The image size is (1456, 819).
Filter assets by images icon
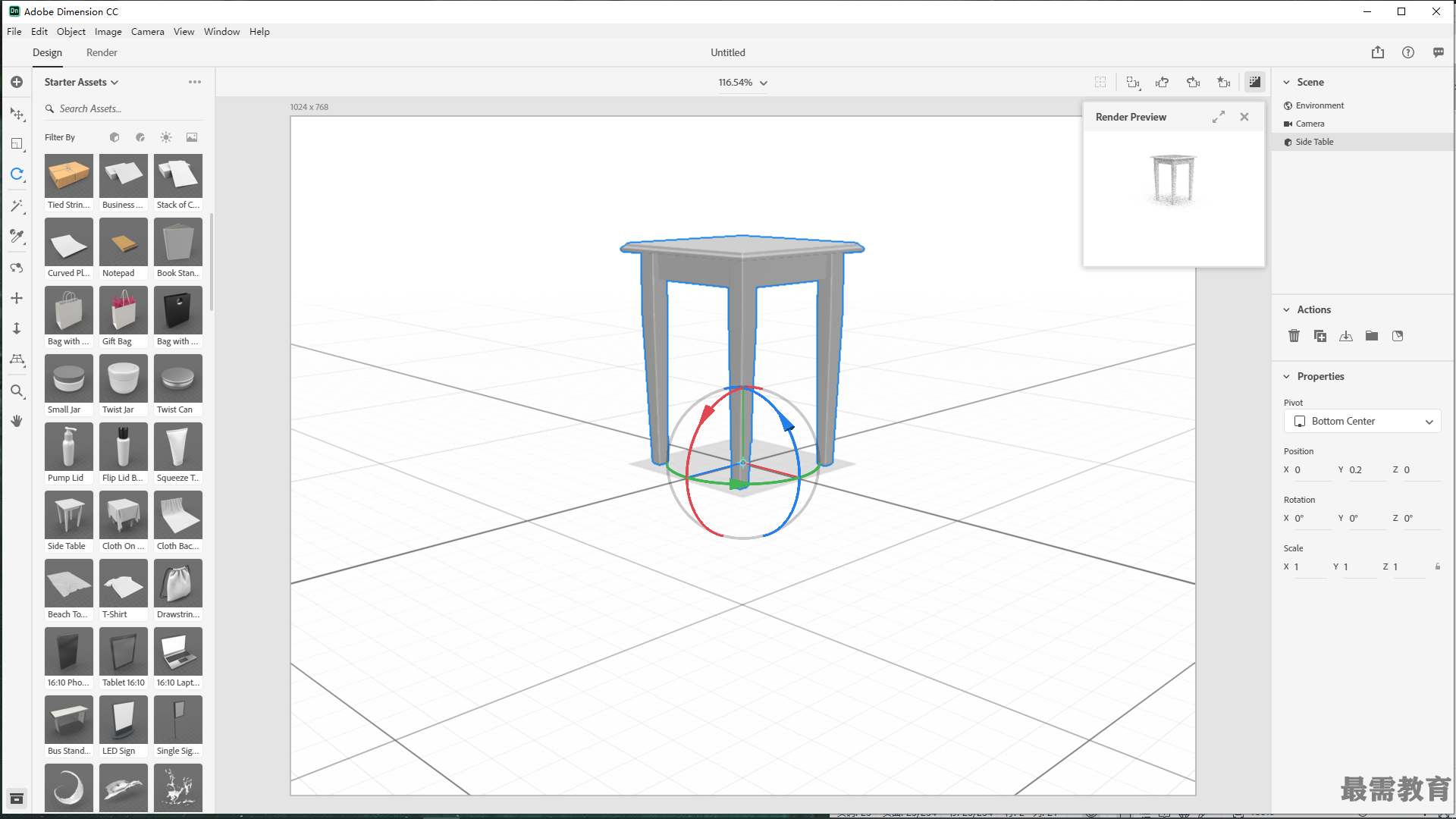coord(192,137)
